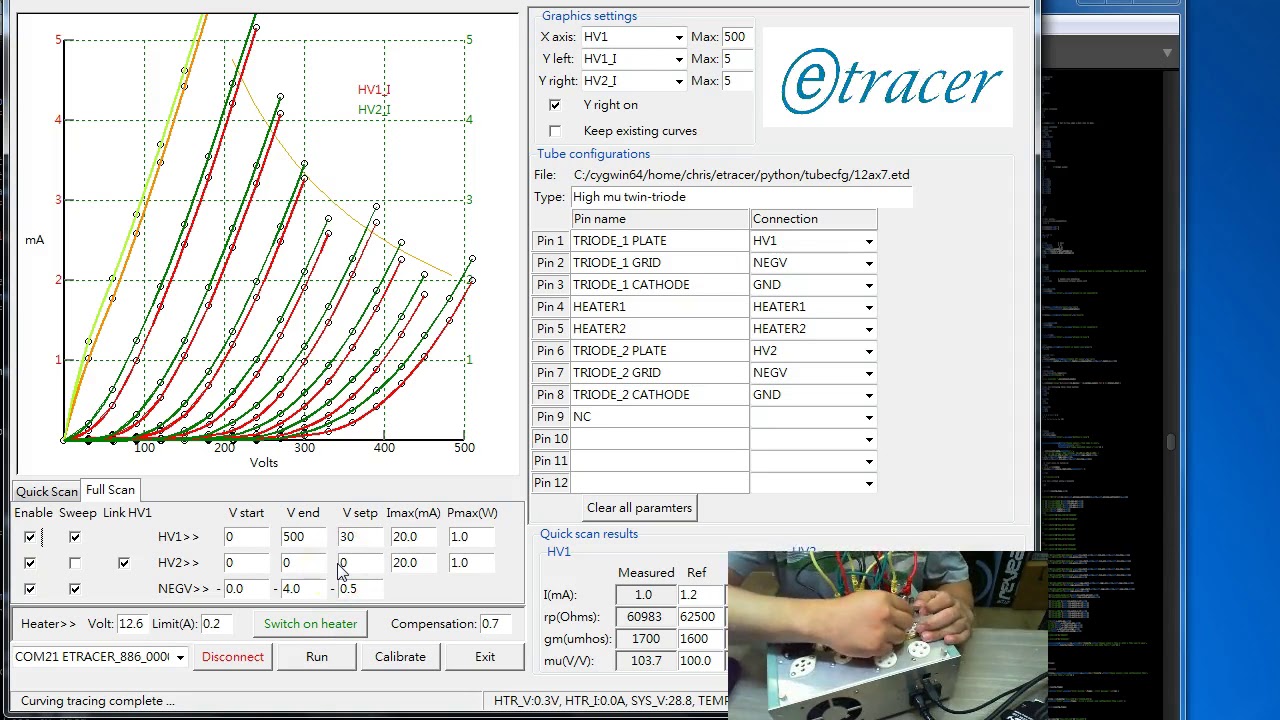Start tracing with the Run button

click(x=317, y=657)
